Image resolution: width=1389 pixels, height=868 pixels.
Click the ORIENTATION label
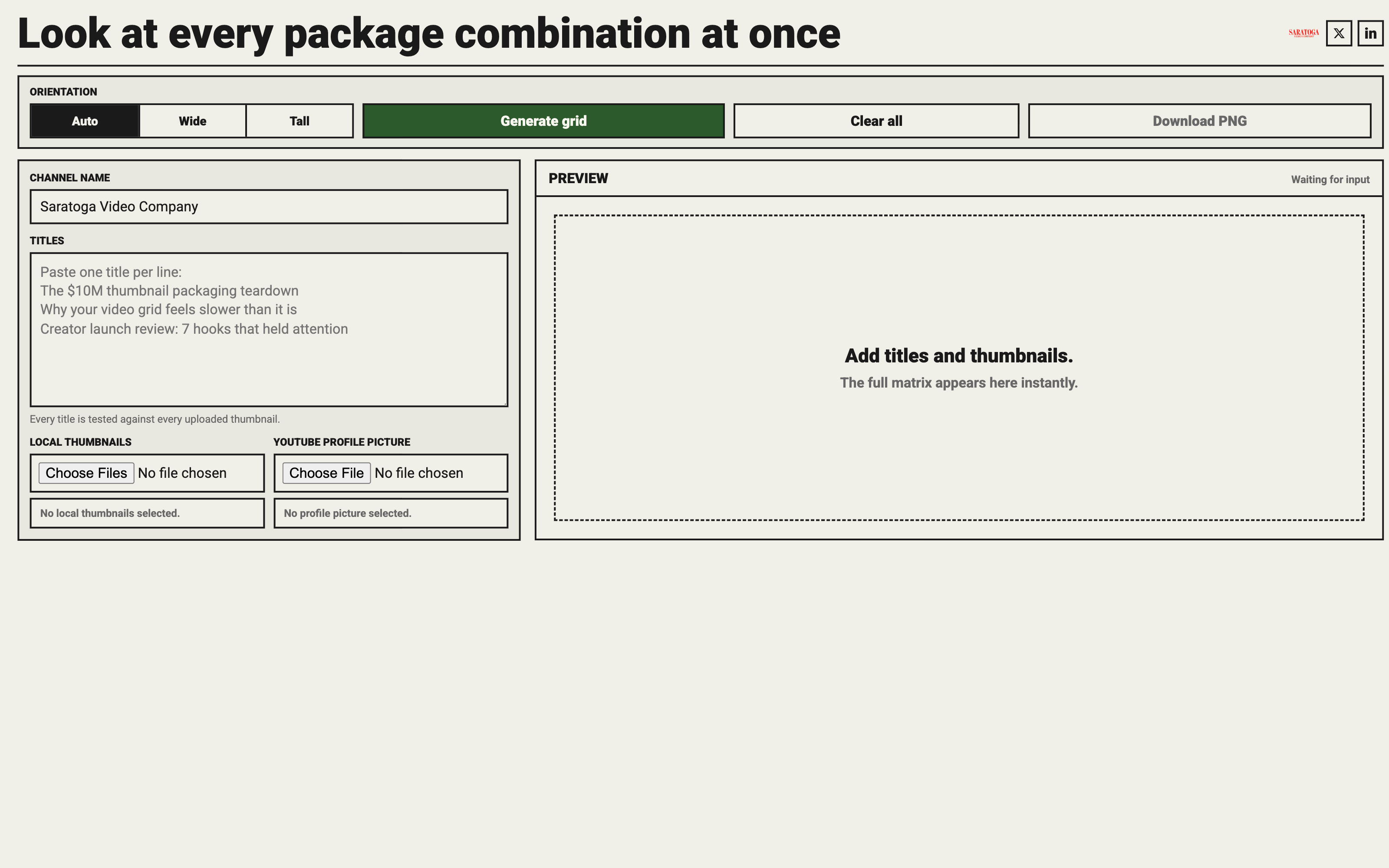[x=63, y=92]
